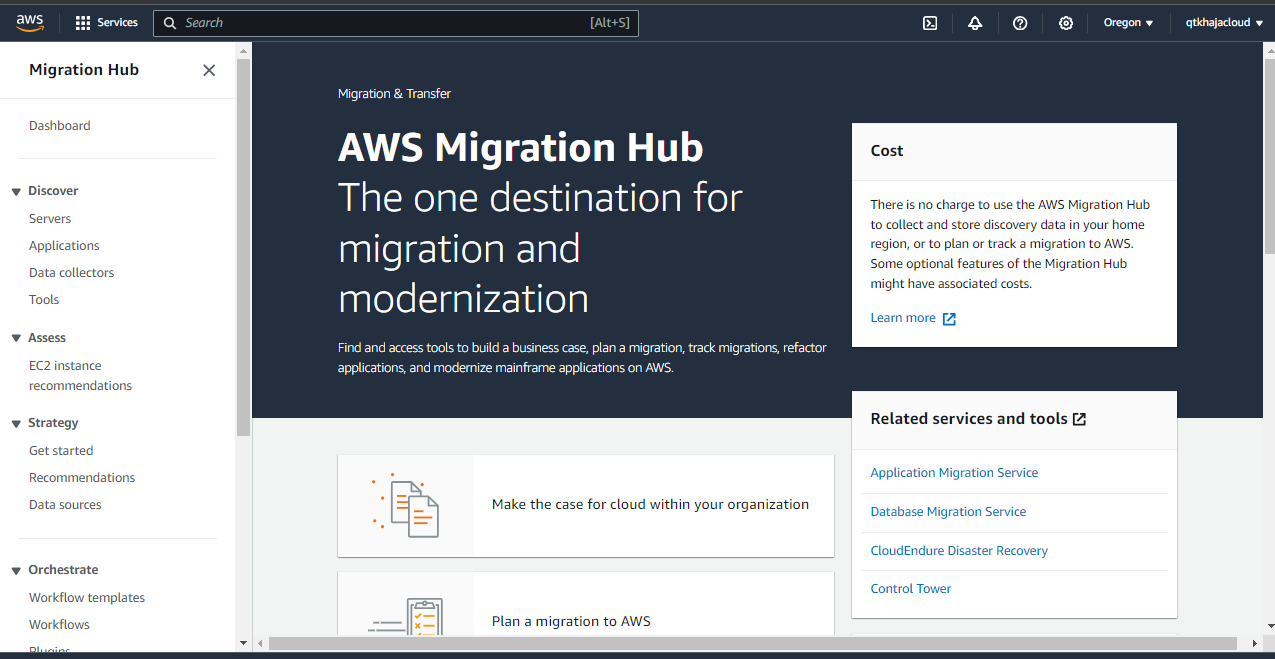The image size is (1275, 659).
Task: Click the sidebar scrollbar down arrow
Action: (x=243, y=643)
